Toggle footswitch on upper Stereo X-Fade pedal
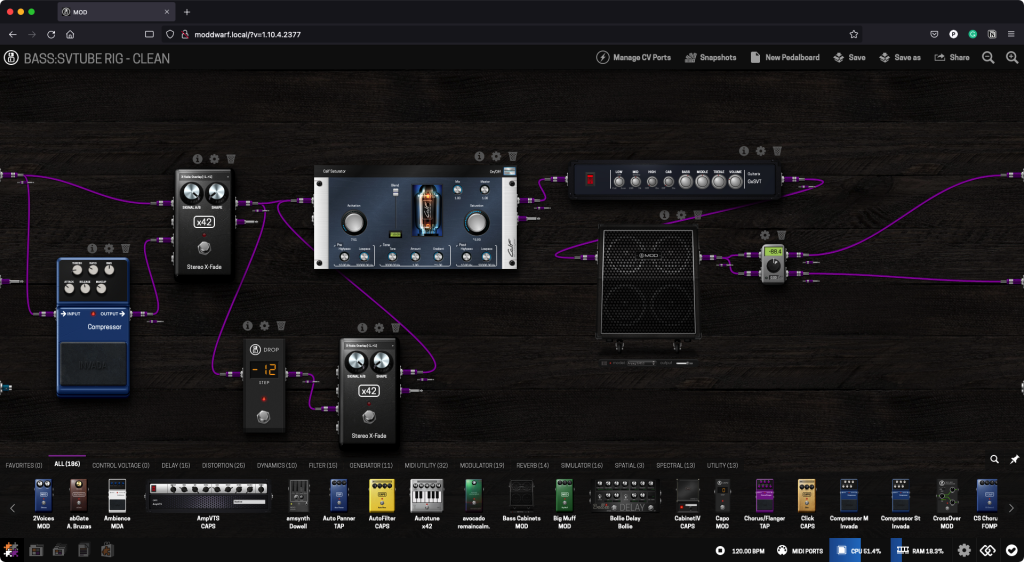Screen dimensions: 1024x562 pos(205,249)
